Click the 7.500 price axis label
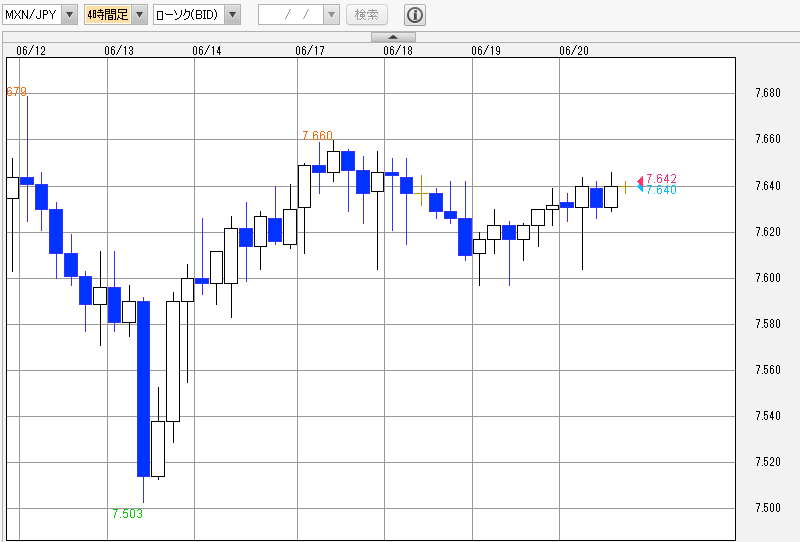Image resolution: width=800 pixels, height=542 pixels. click(768, 507)
